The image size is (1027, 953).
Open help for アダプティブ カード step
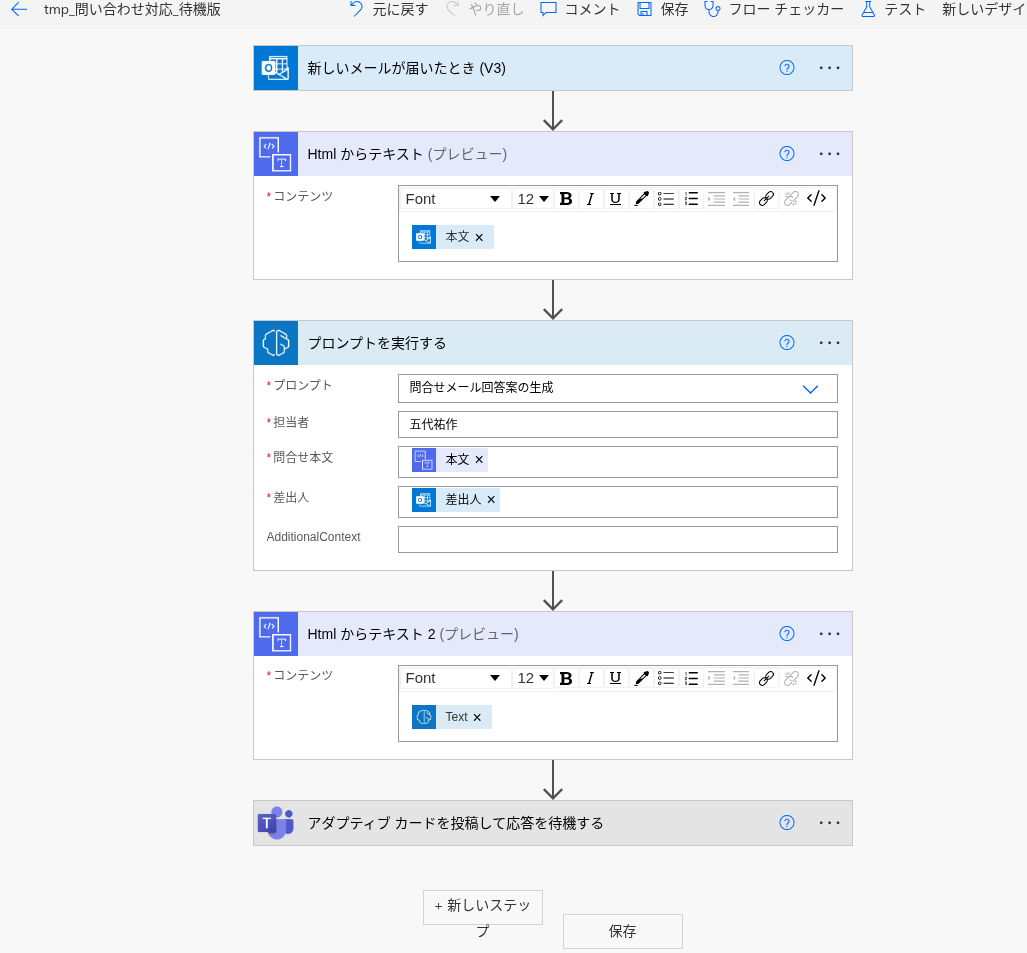787,823
